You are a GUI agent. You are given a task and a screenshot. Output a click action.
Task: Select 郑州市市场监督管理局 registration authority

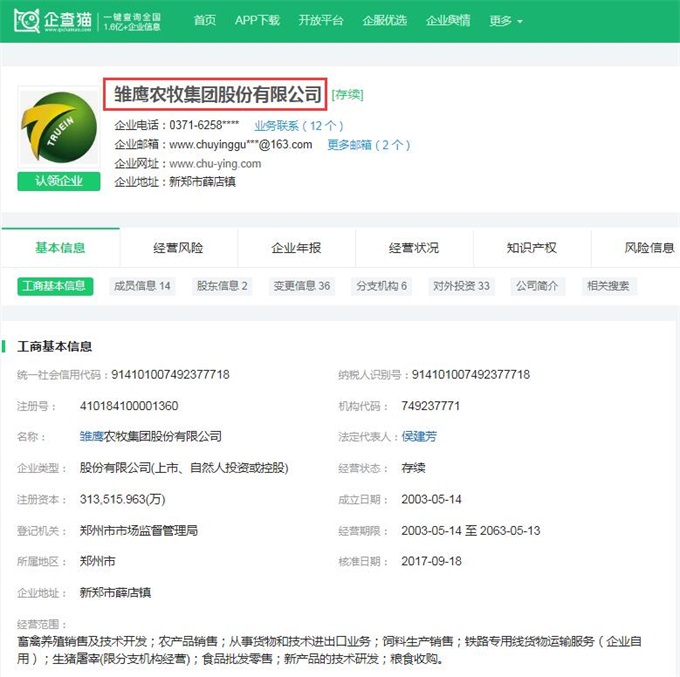139,530
